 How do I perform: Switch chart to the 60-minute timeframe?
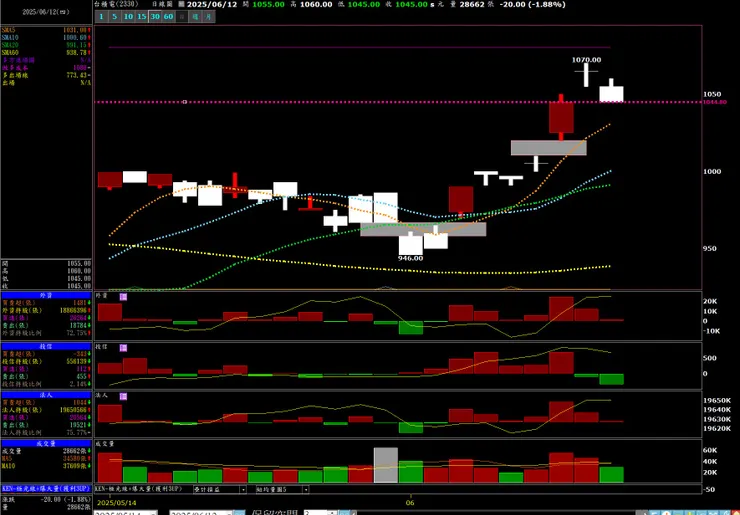point(168,17)
